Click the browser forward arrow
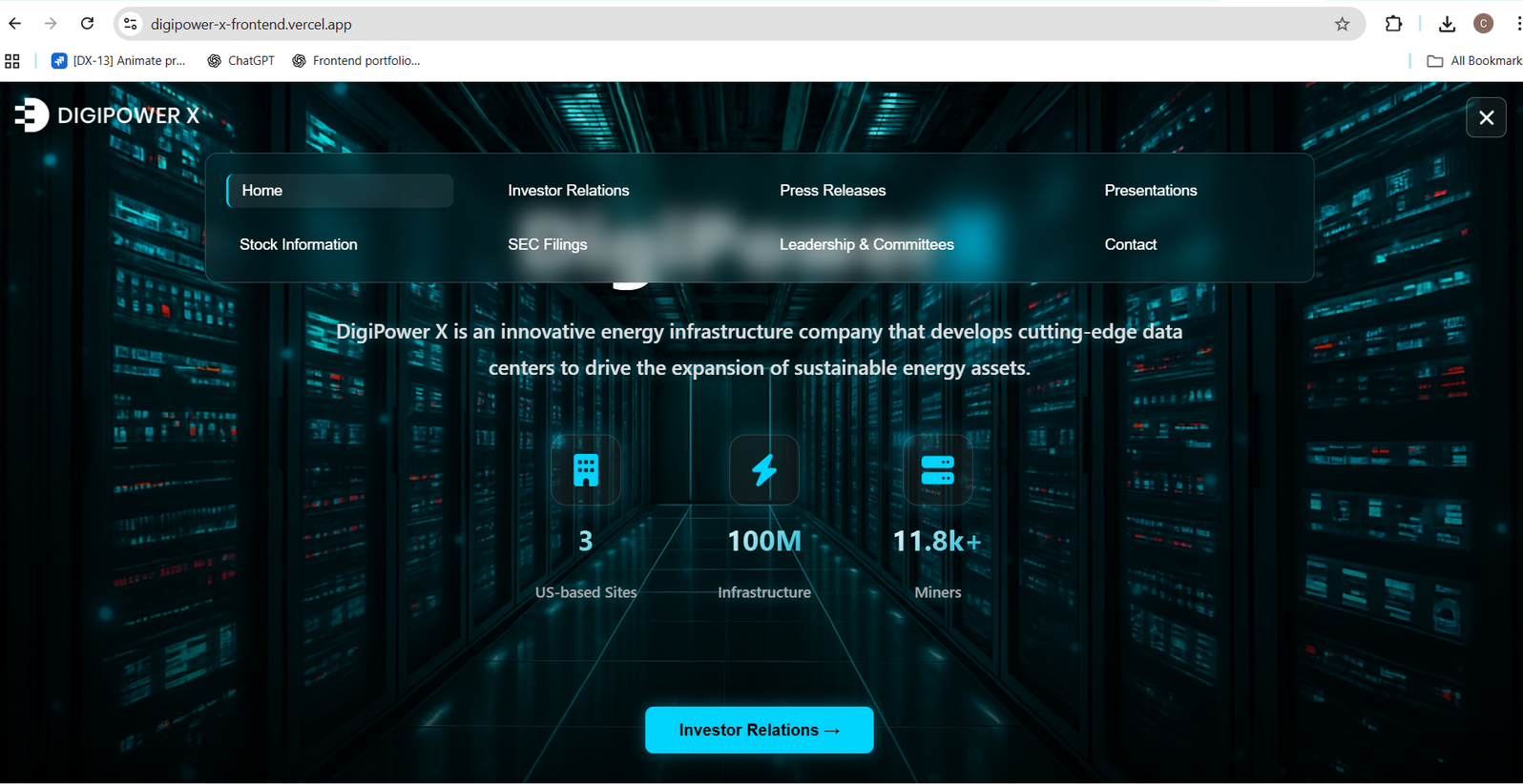This screenshot has height=784, width=1523. pos(51,24)
